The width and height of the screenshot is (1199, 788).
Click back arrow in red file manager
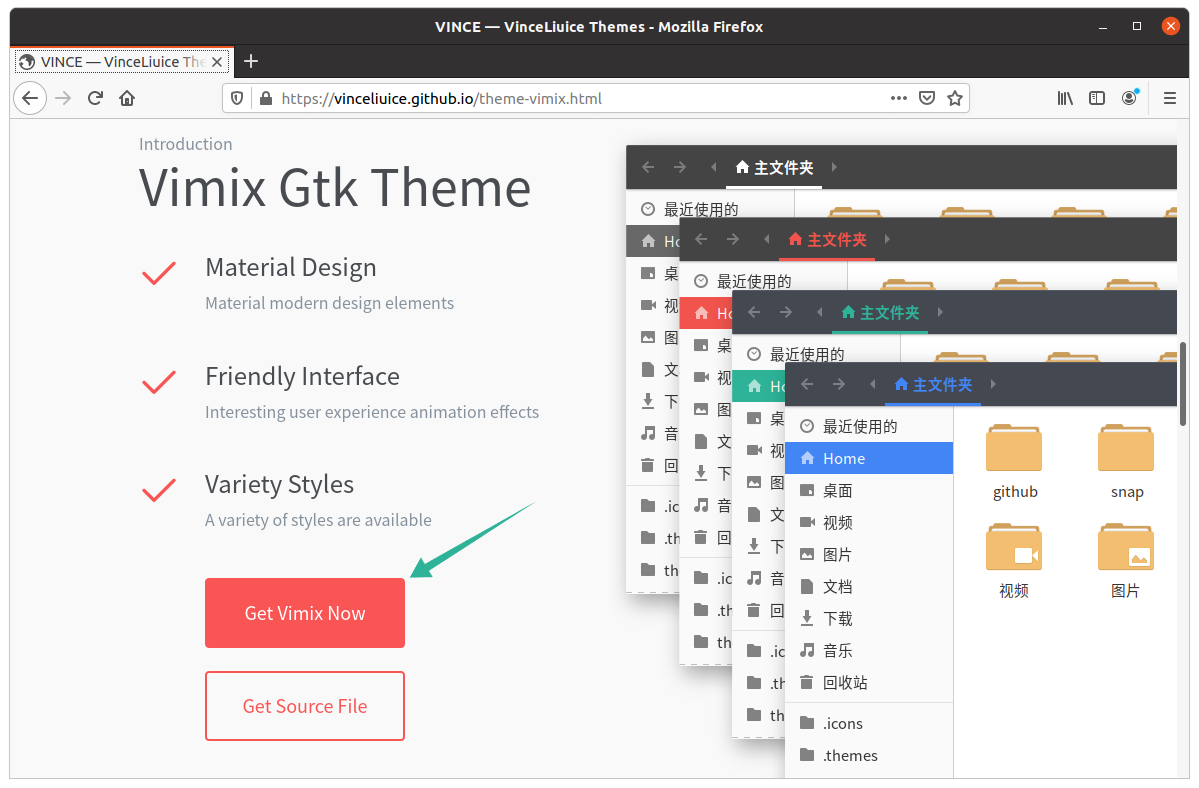coord(701,240)
